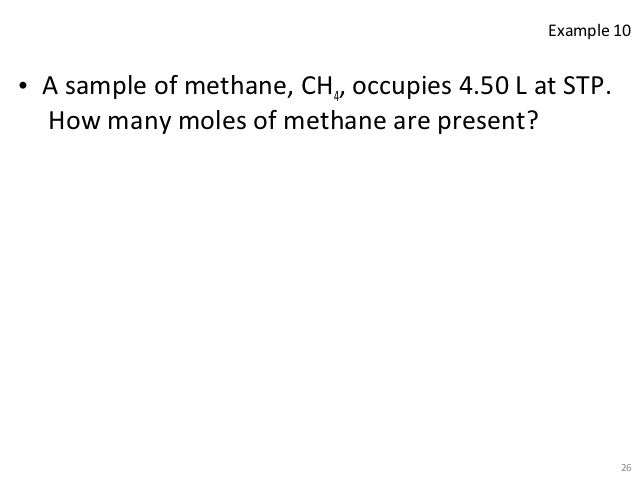The image size is (638, 479).
Task: Click the value '4.50' in the text
Action: (484, 86)
